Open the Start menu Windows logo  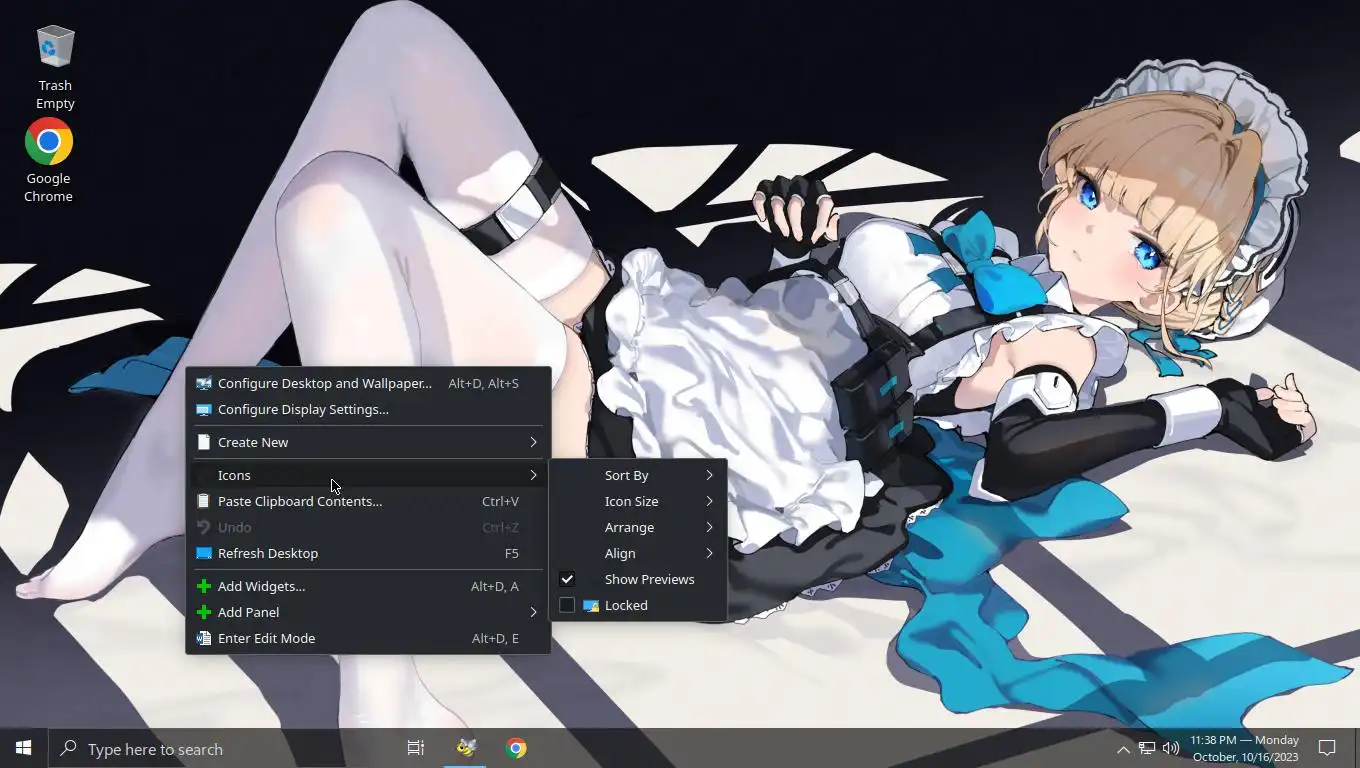point(24,748)
